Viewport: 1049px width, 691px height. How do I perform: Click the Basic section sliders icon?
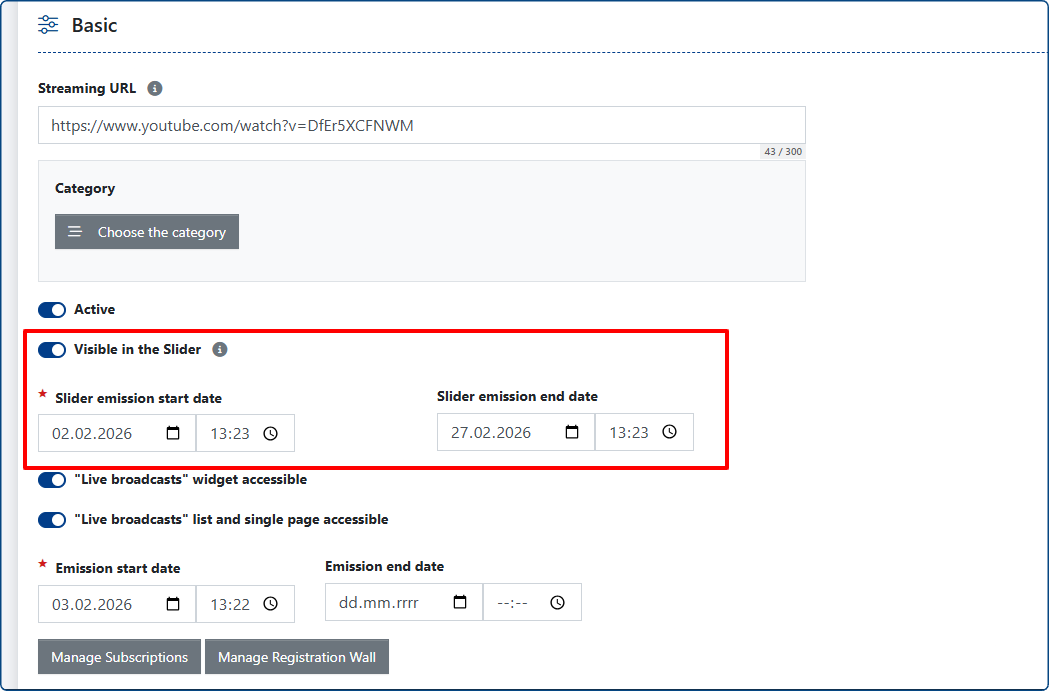[48, 25]
